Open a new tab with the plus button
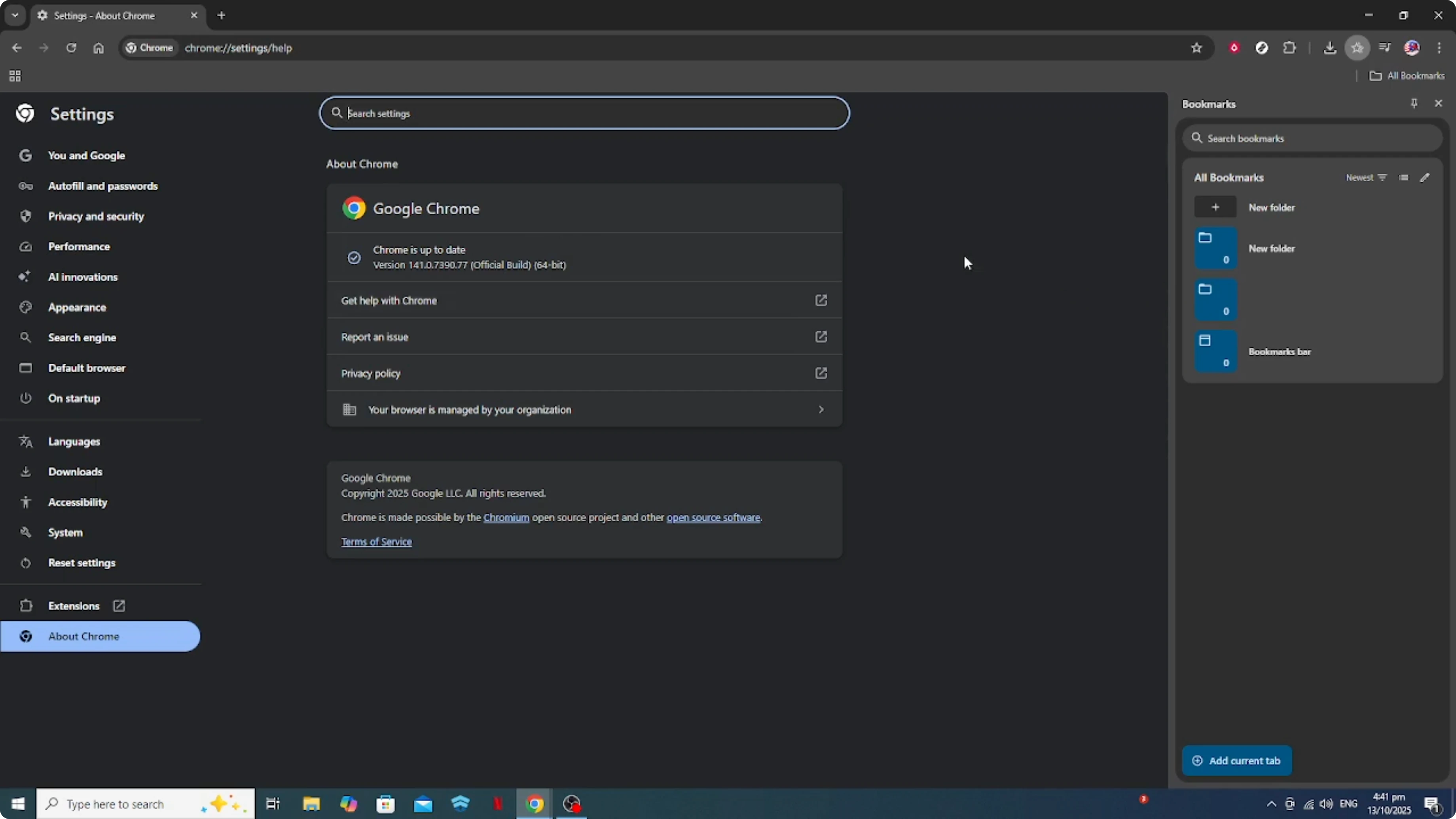The height and width of the screenshot is (819, 1456). [x=222, y=15]
